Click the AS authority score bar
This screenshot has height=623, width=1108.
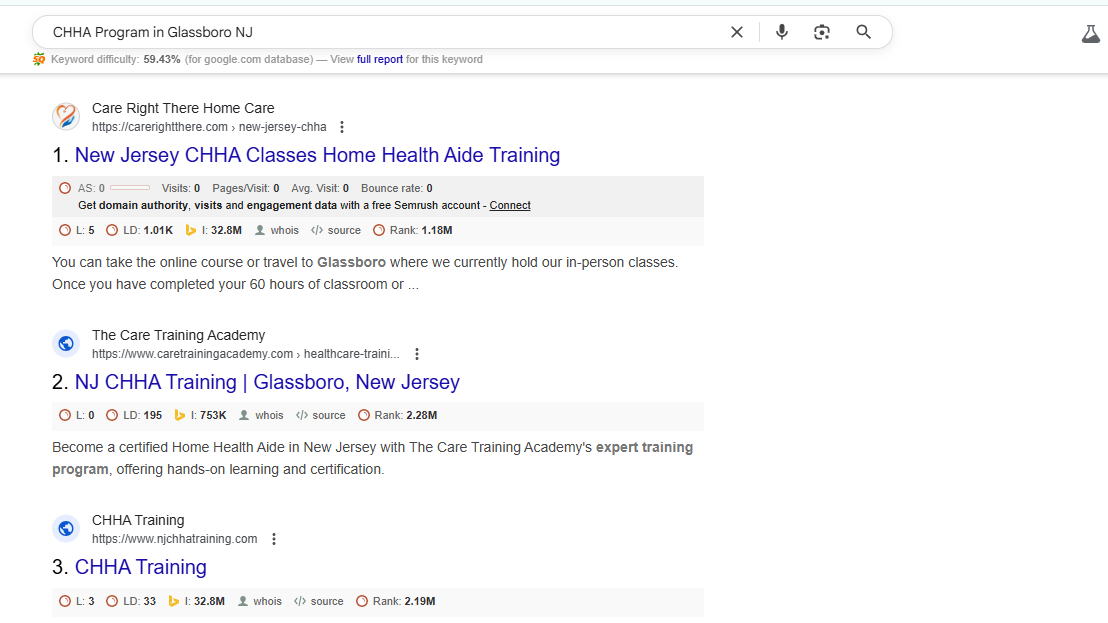point(130,188)
